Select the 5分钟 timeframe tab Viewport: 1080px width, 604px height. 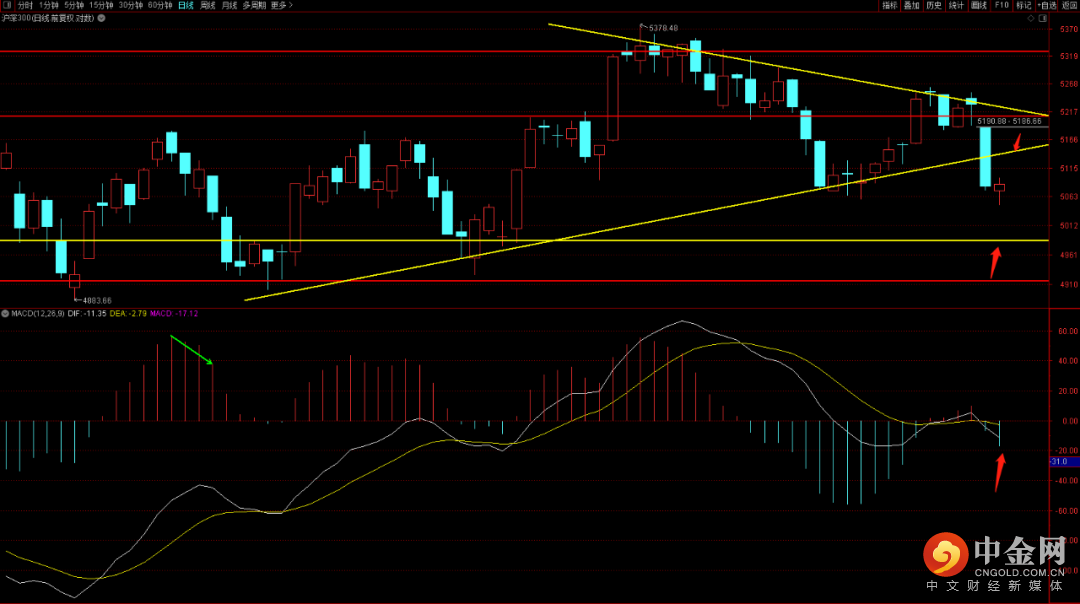[x=74, y=5]
